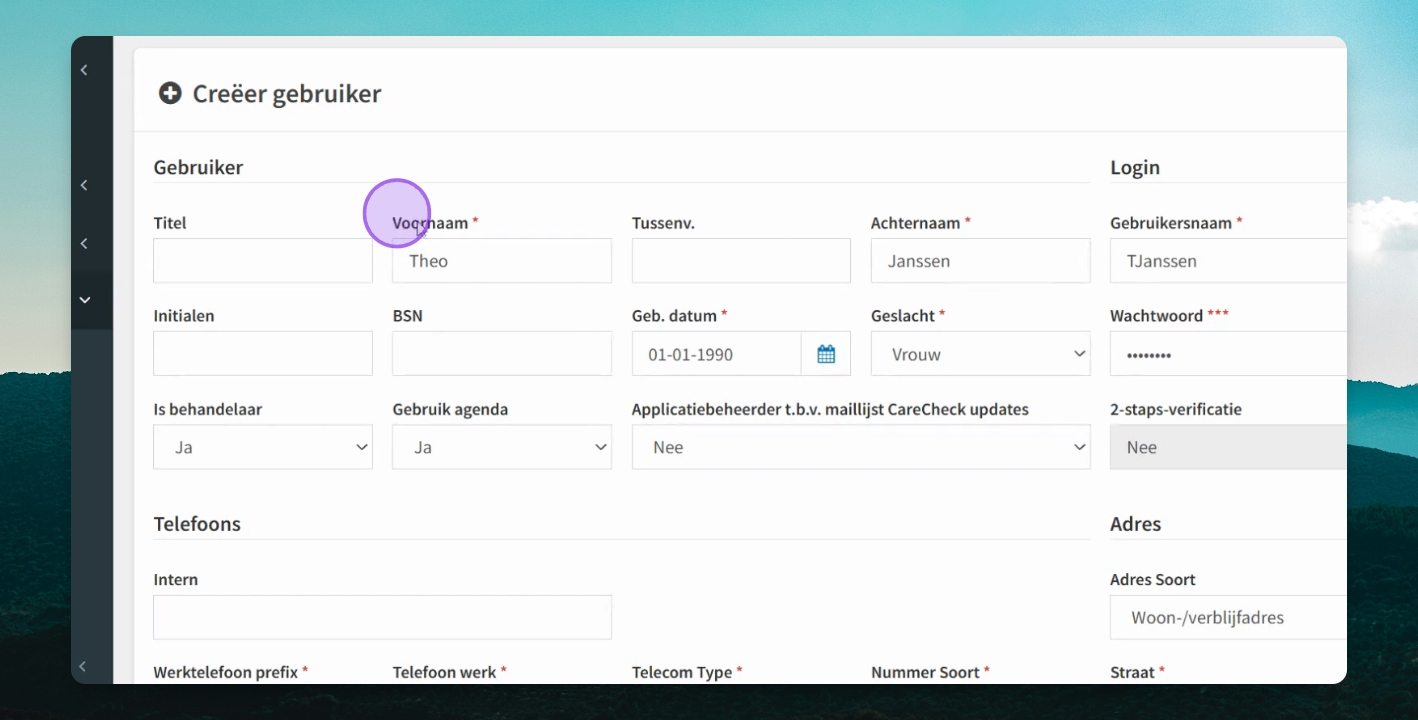Image resolution: width=1418 pixels, height=720 pixels.
Task: Click the topmost sidebar left chevron
Action: point(84,70)
